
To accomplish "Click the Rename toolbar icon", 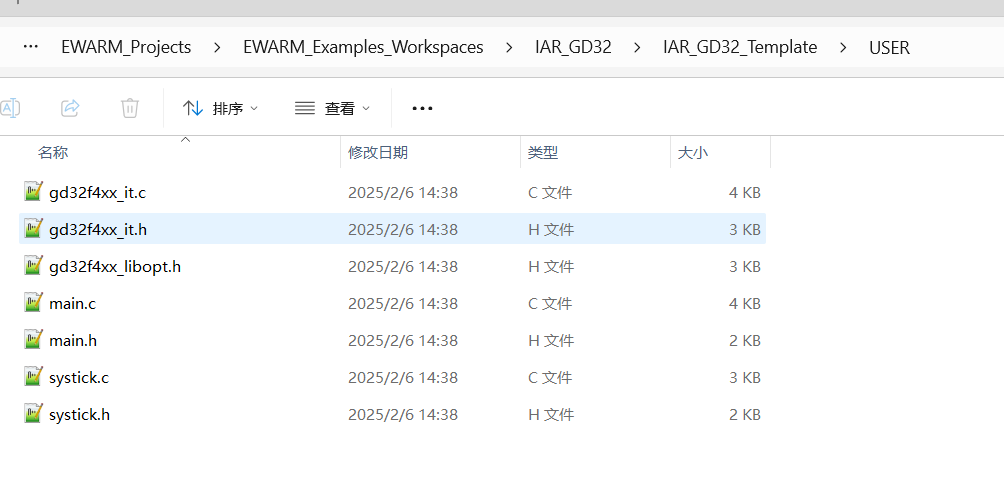I will point(9,108).
